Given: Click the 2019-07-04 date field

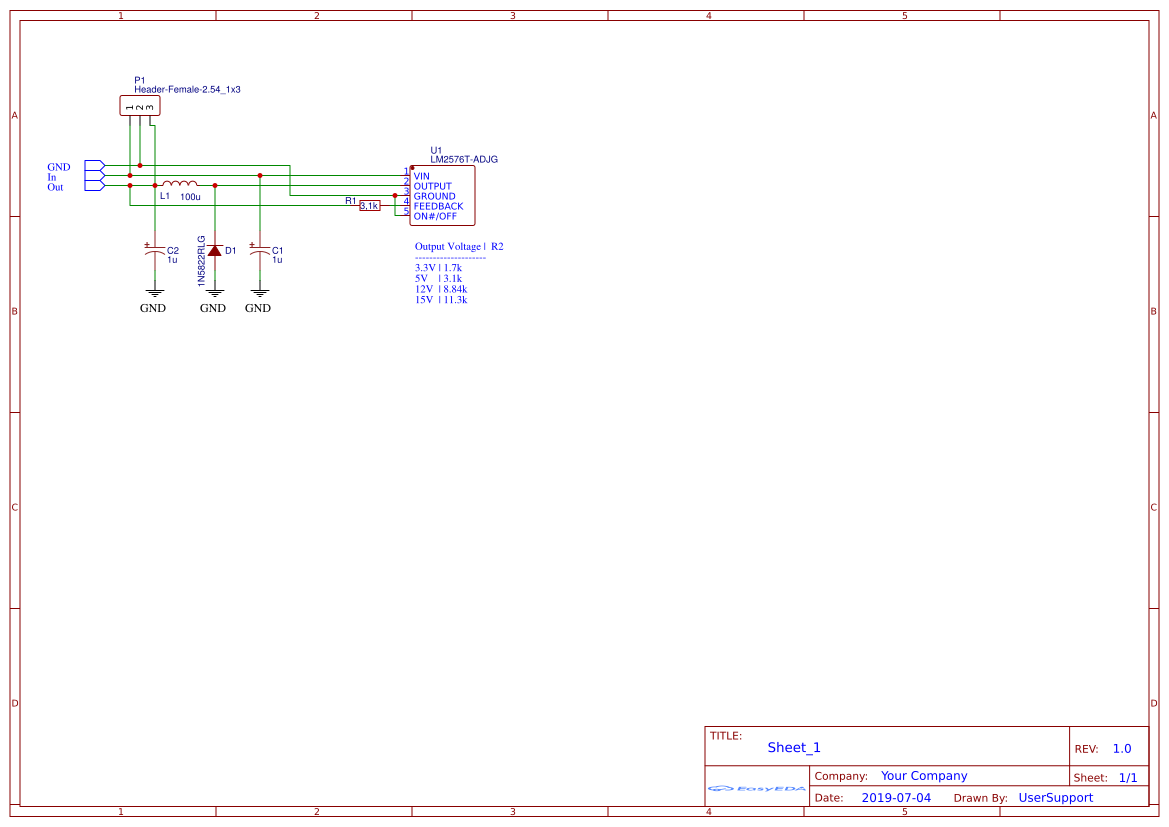Looking at the screenshot, I should tap(895, 797).
